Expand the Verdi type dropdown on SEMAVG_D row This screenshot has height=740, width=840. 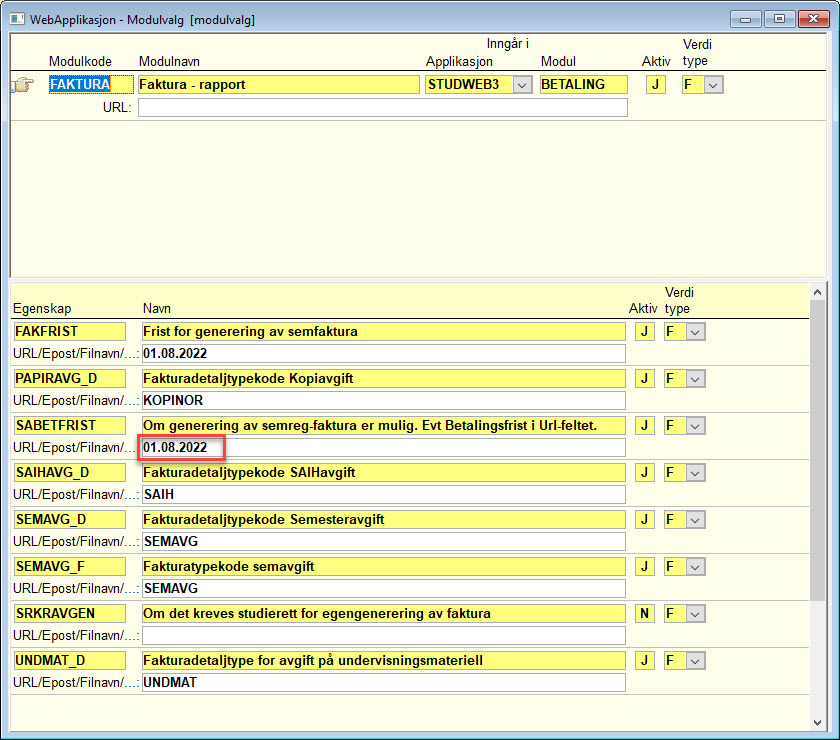click(x=695, y=520)
